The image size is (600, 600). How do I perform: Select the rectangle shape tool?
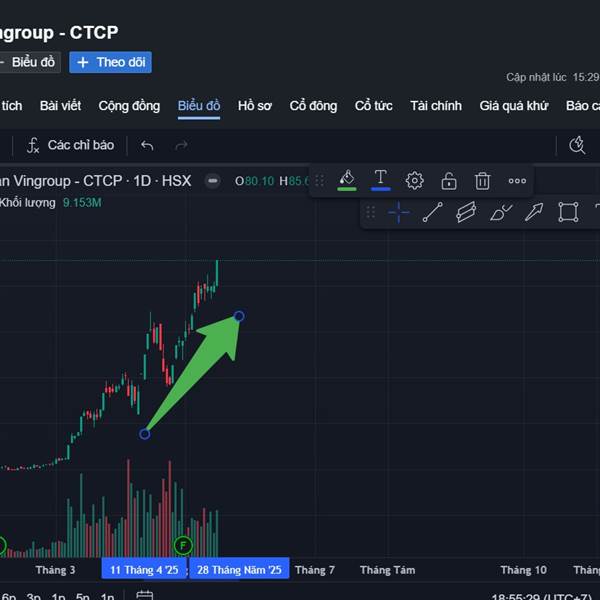point(568,212)
